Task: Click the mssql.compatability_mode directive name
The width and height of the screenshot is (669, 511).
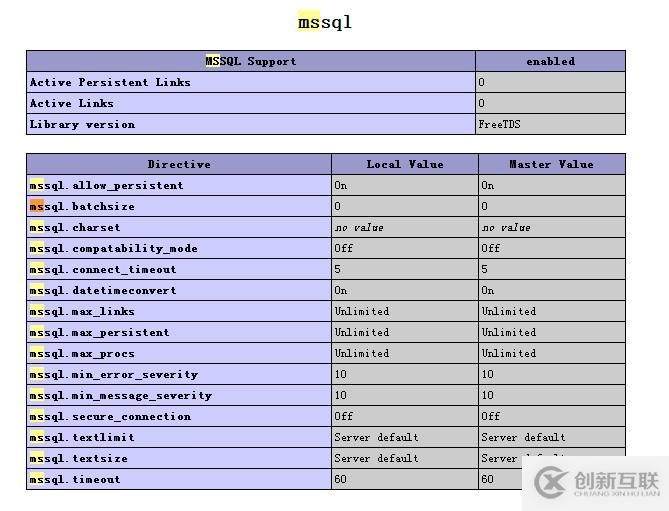Action: [x=114, y=248]
